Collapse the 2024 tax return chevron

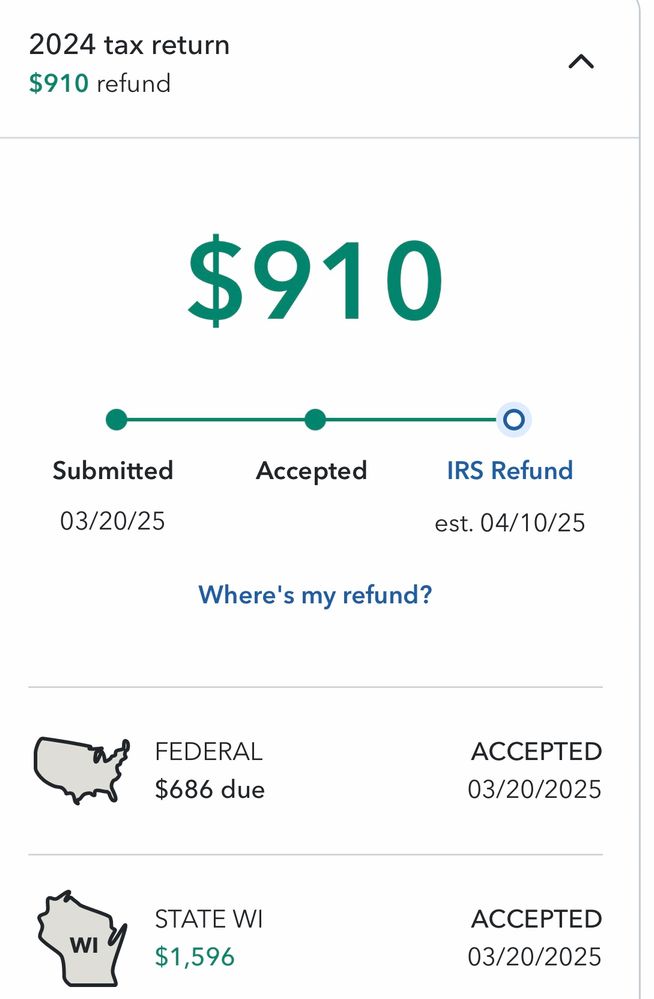[x=581, y=63]
